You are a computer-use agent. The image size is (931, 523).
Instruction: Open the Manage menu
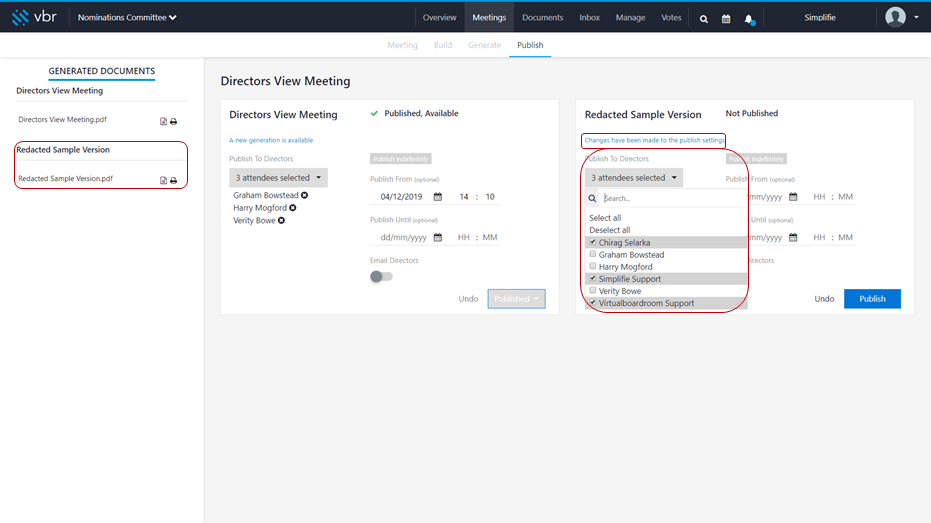[630, 18]
